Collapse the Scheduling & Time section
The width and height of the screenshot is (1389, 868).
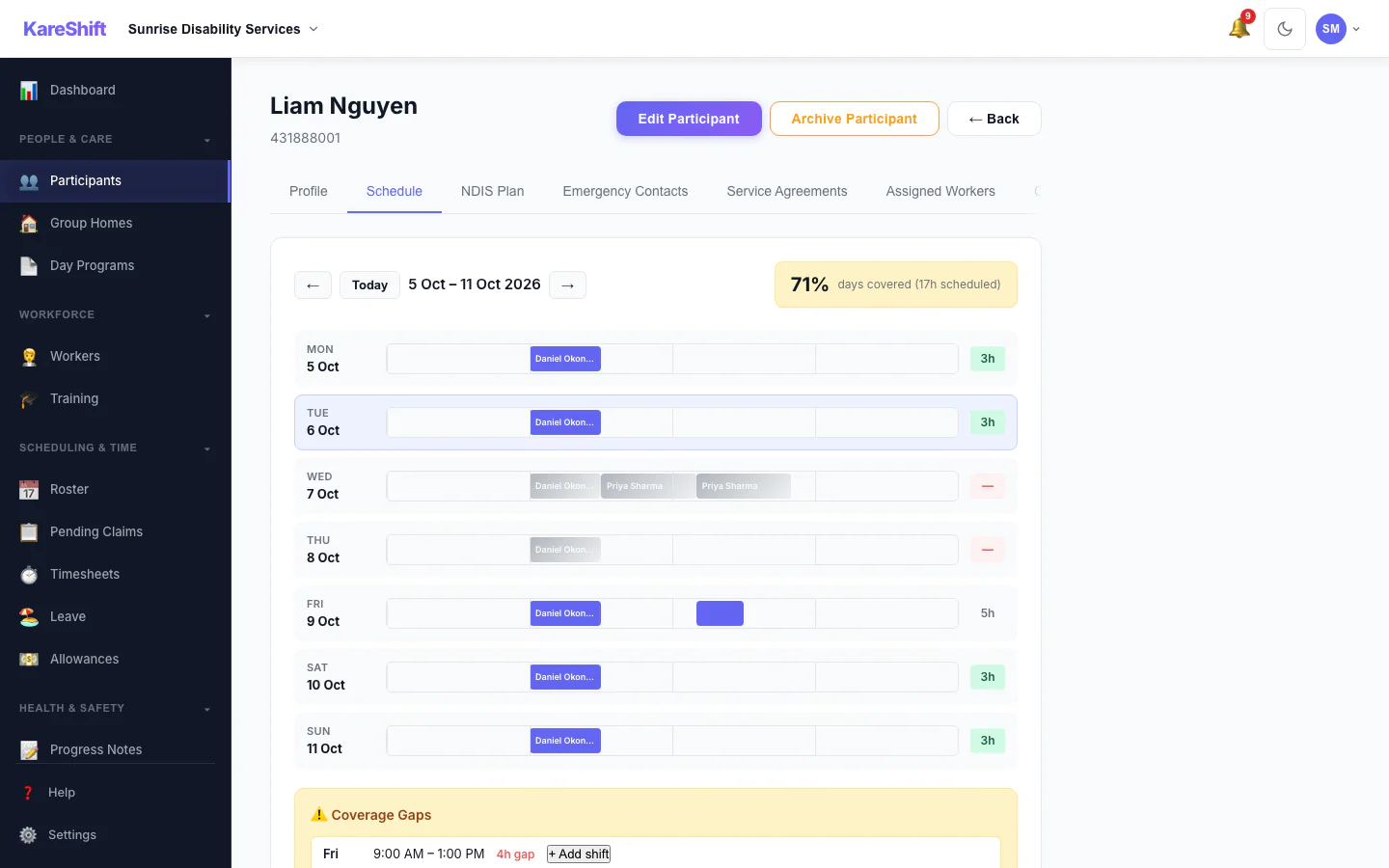206,448
